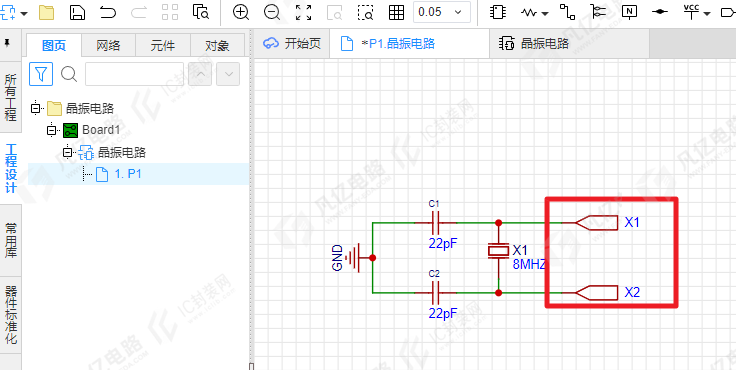The width and height of the screenshot is (736, 370).
Task: Switch to 网络 tab
Action: pos(108,46)
